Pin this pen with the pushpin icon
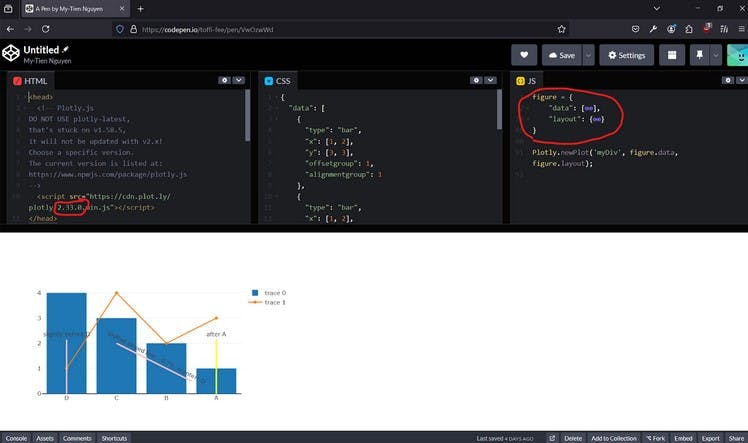 [699, 55]
